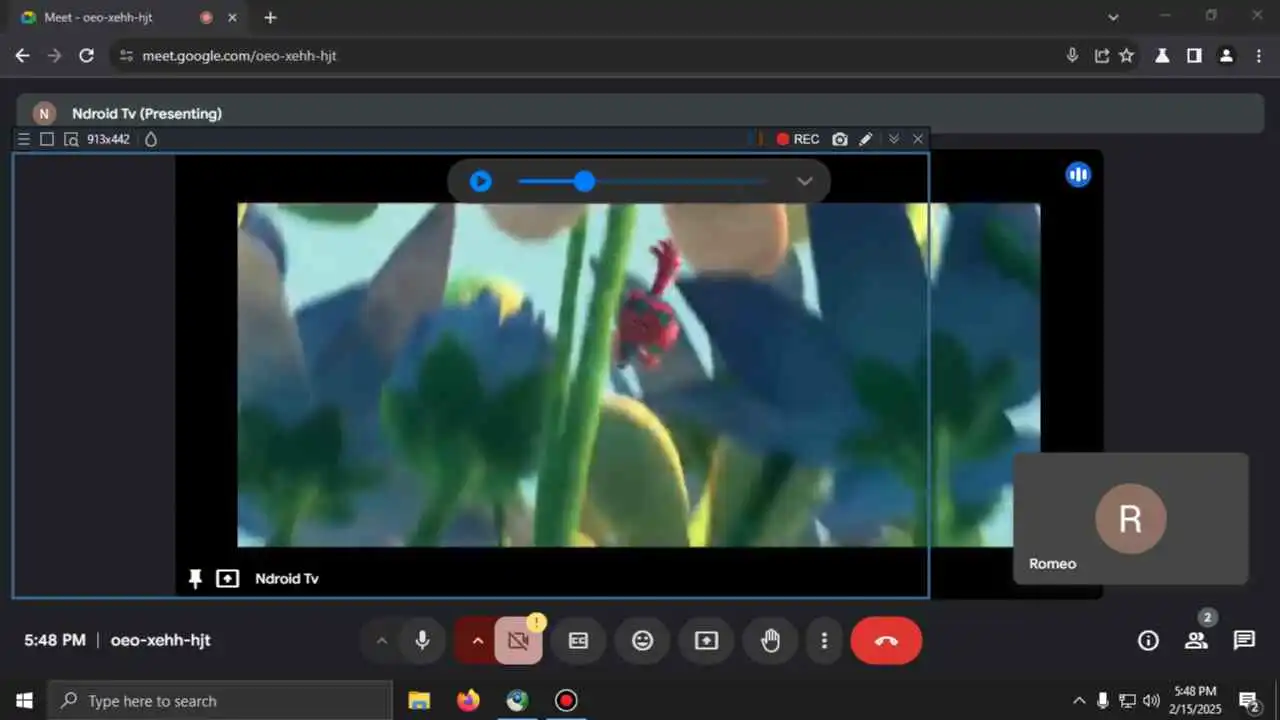Open Chrome Labs flask icon
Image resolution: width=1280 pixels, height=720 pixels.
pyautogui.click(x=1162, y=56)
